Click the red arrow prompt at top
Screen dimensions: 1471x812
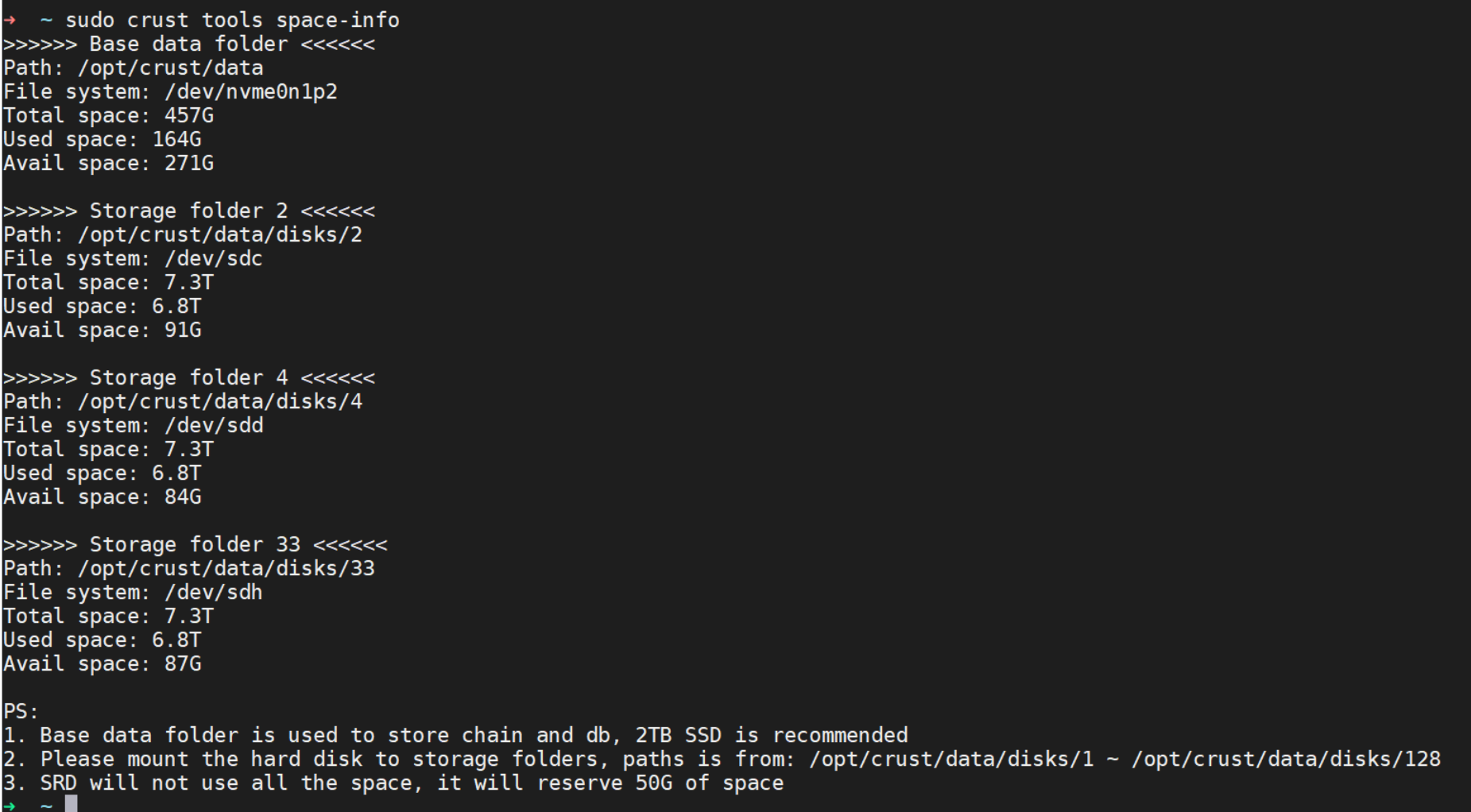click(10, 21)
